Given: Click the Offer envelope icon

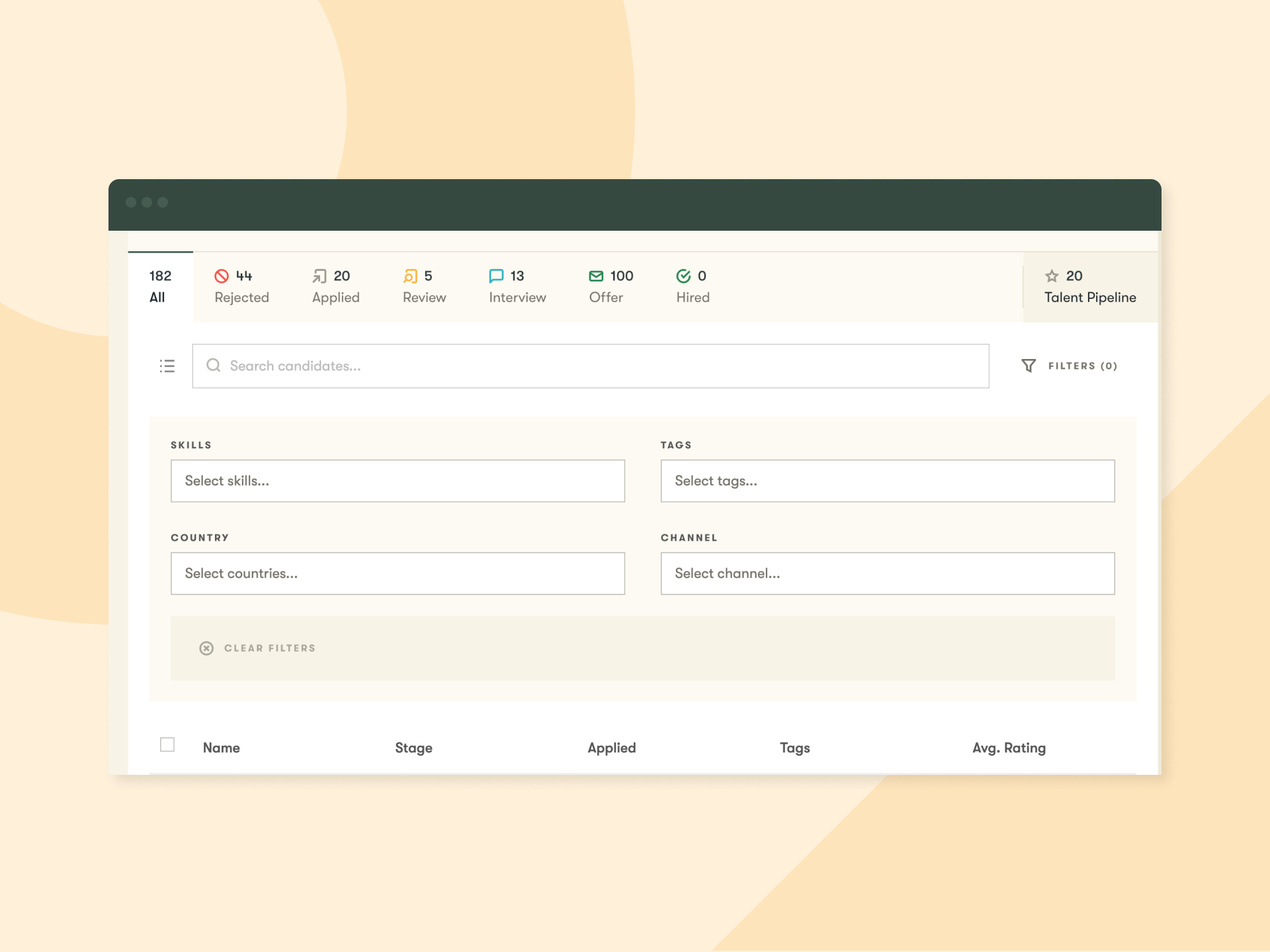Looking at the screenshot, I should pyautogui.click(x=596, y=276).
